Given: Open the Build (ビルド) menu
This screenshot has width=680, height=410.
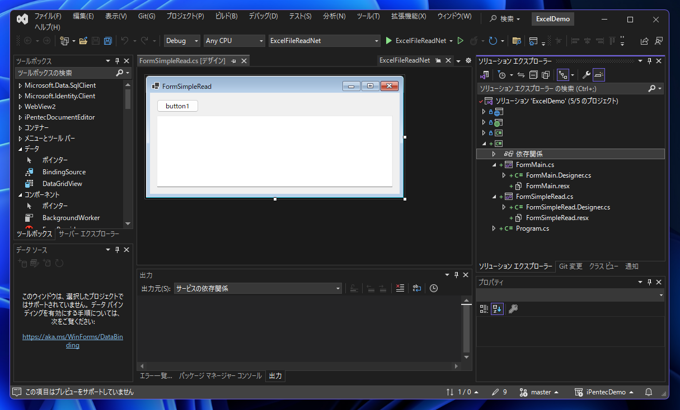Looking at the screenshot, I should pyautogui.click(x=226, y=16).
